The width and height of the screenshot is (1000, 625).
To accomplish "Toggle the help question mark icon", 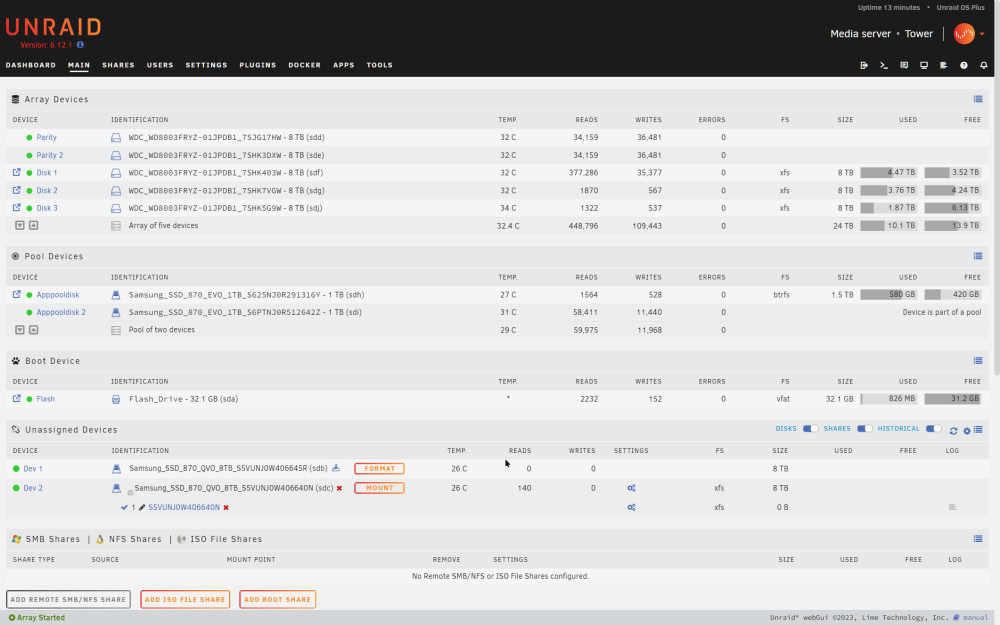I will pos(964,65).
